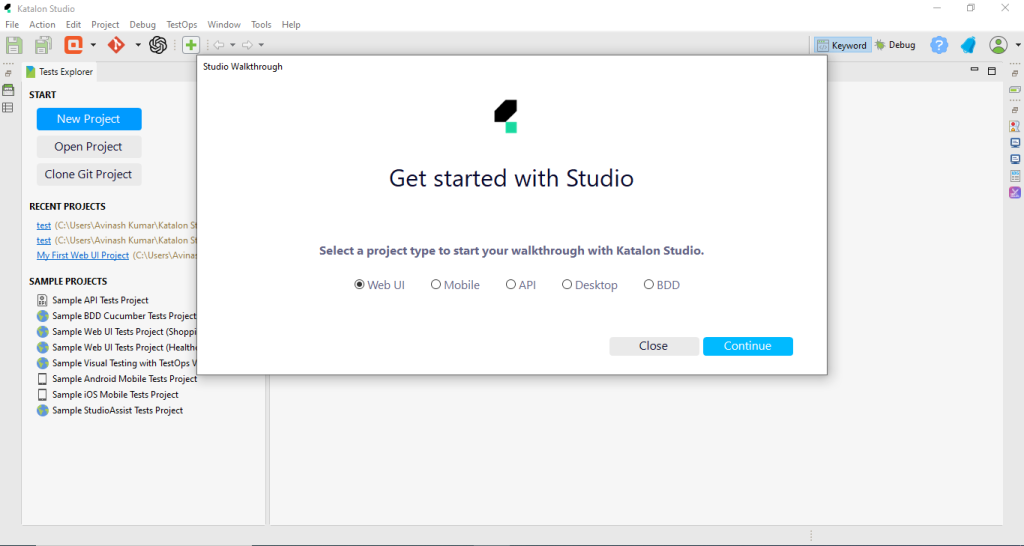Click the green bar icon in right sidebar

tap(1015, 90)
